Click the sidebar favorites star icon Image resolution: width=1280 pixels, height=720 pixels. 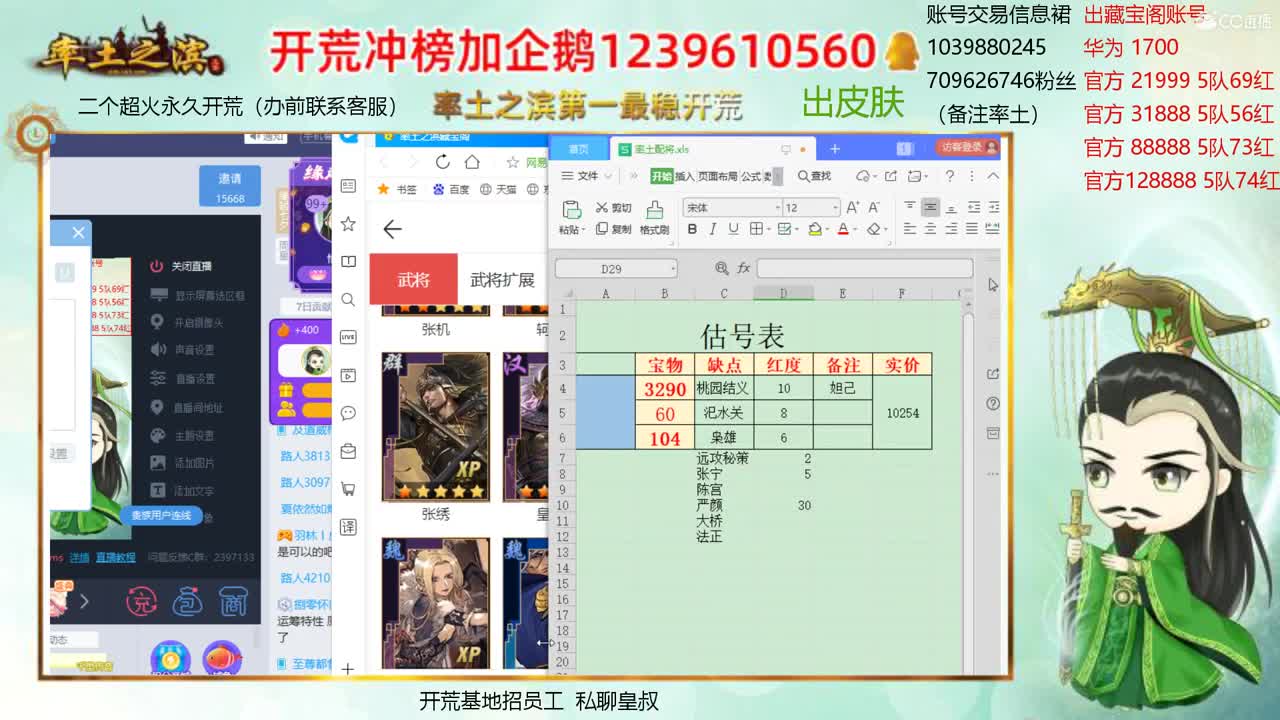click(x=348, y=223)
